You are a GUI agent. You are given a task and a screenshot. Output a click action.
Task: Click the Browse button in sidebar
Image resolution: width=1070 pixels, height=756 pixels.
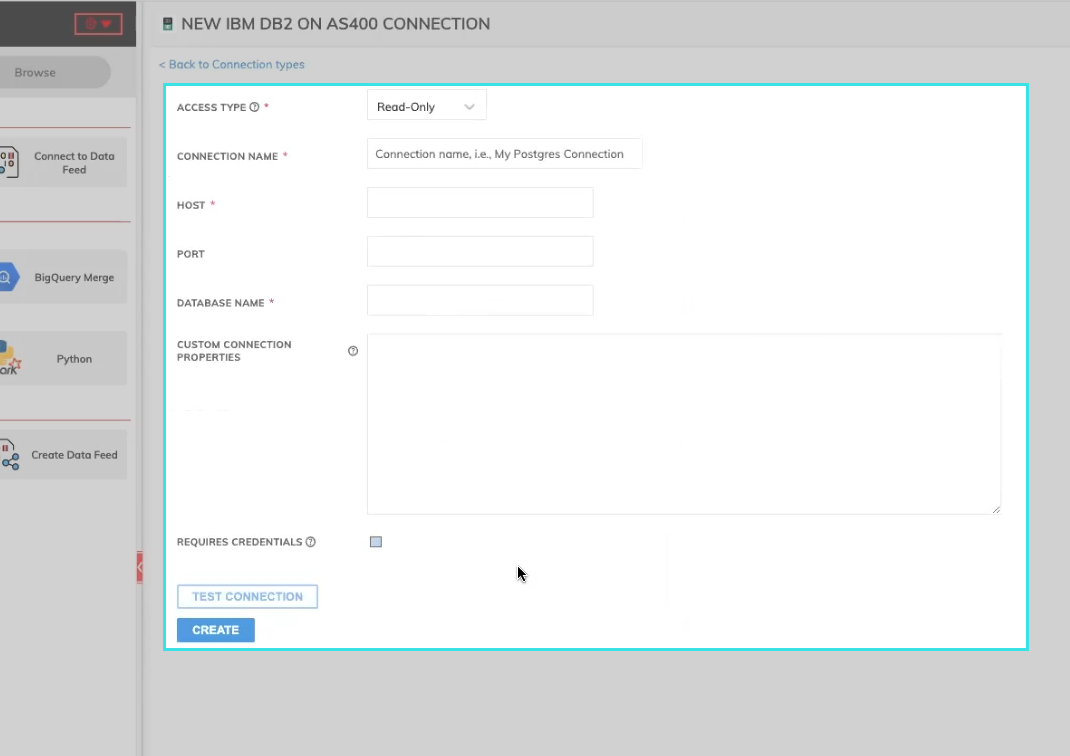tap(55, 72)
